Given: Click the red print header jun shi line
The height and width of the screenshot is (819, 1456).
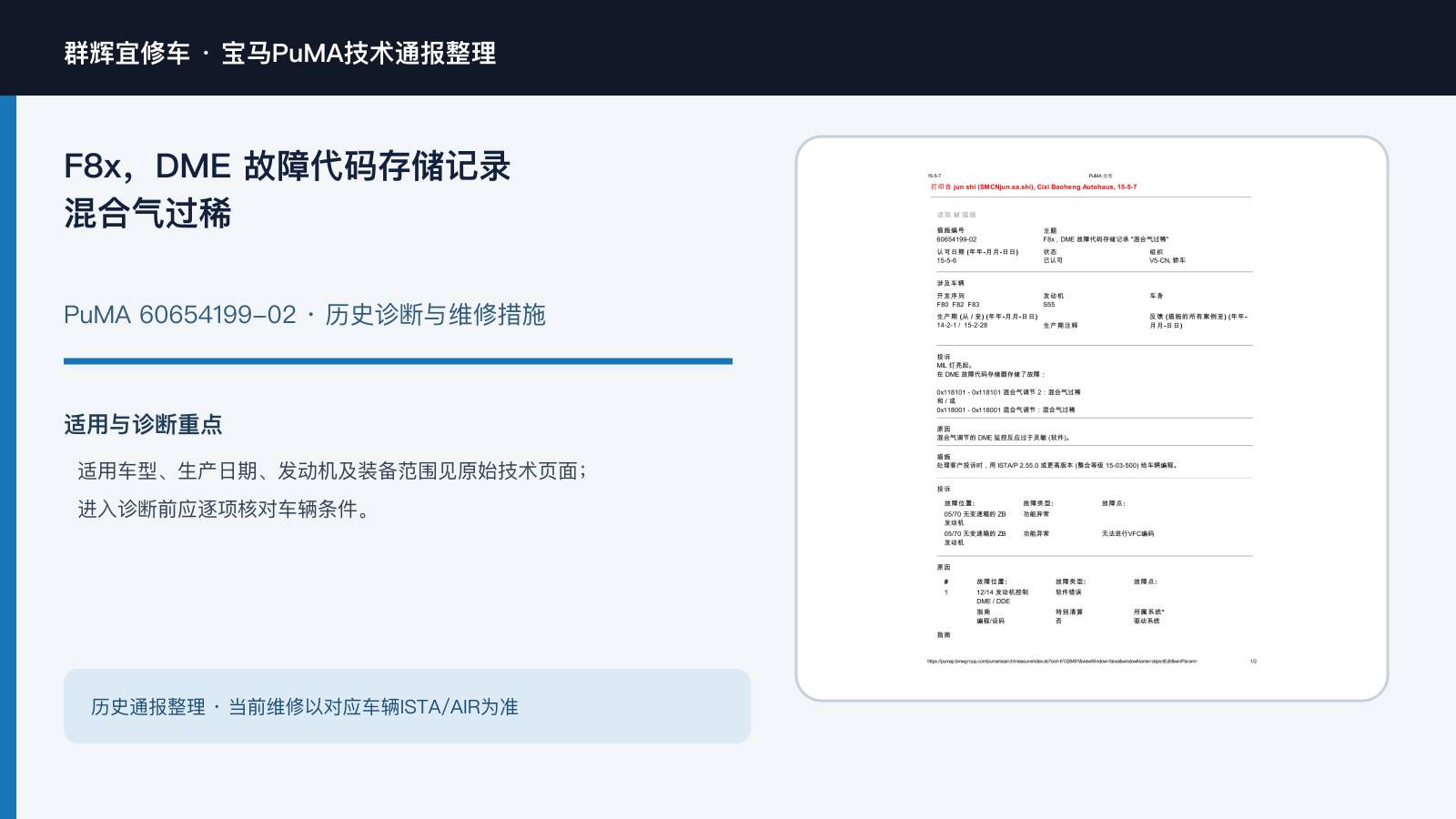Looking at the screenshot, I should [1034, 187].
